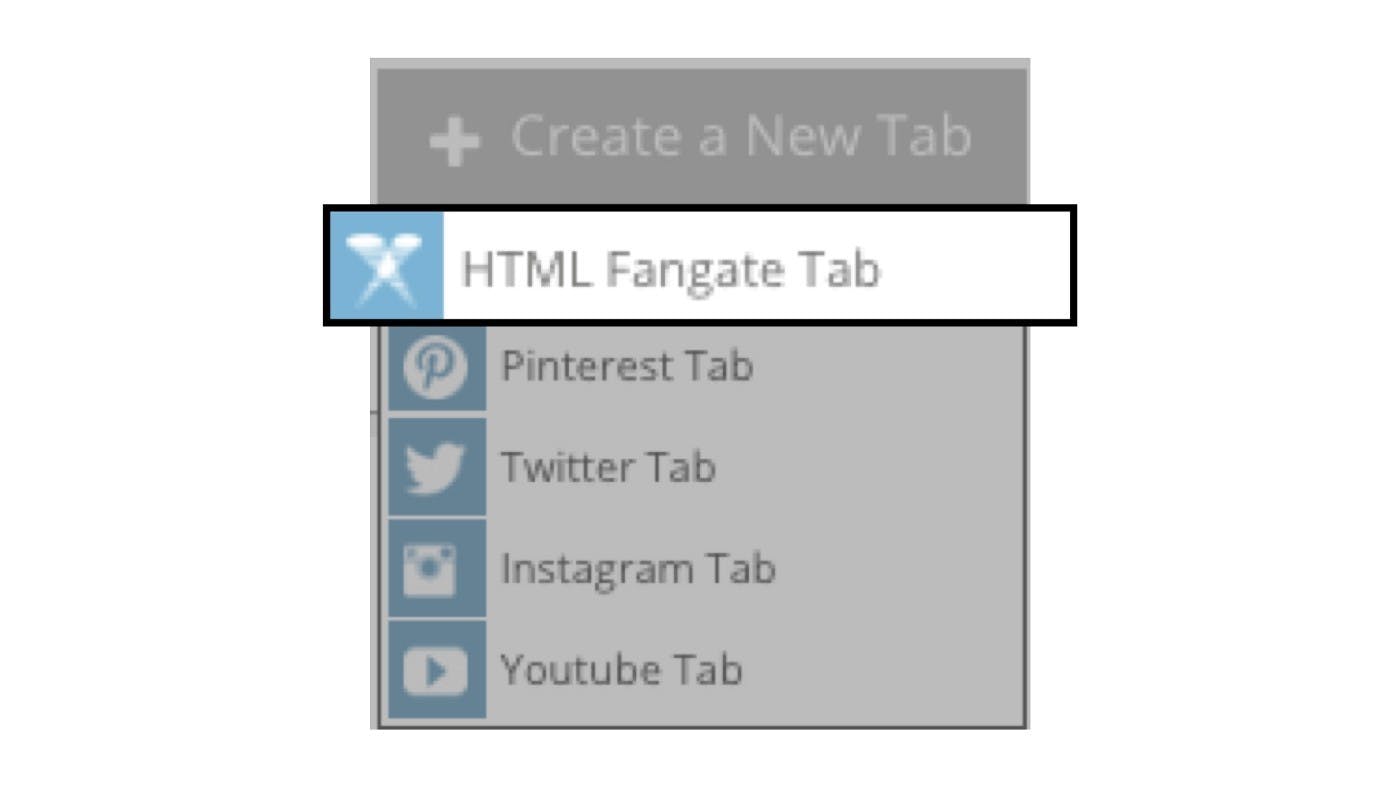
Task: Click the 'Youtube Tab' label text
Action: pyautogui.click(x=621, y=669)
